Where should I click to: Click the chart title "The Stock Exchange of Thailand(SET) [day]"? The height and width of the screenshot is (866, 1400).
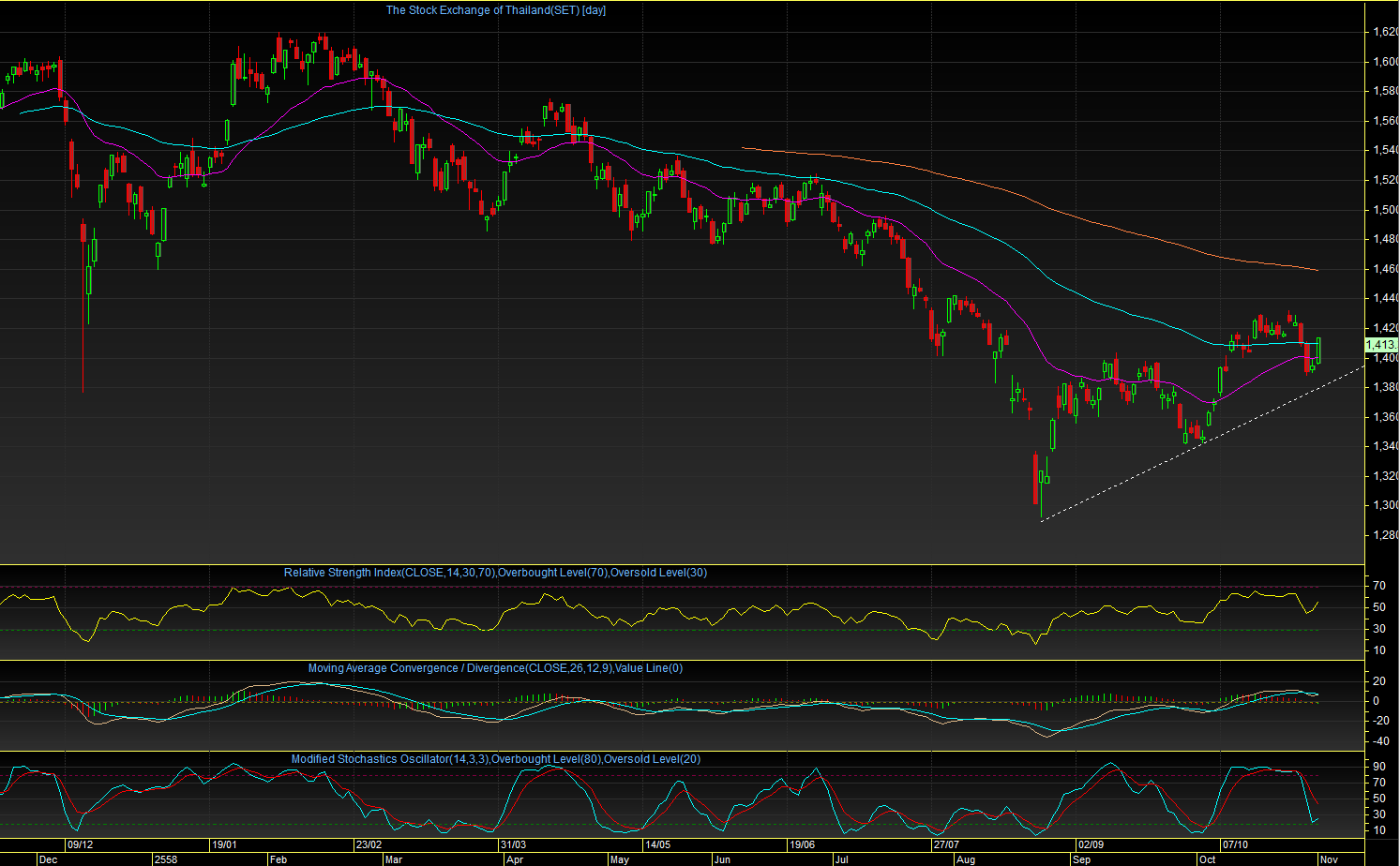(495, 10)
